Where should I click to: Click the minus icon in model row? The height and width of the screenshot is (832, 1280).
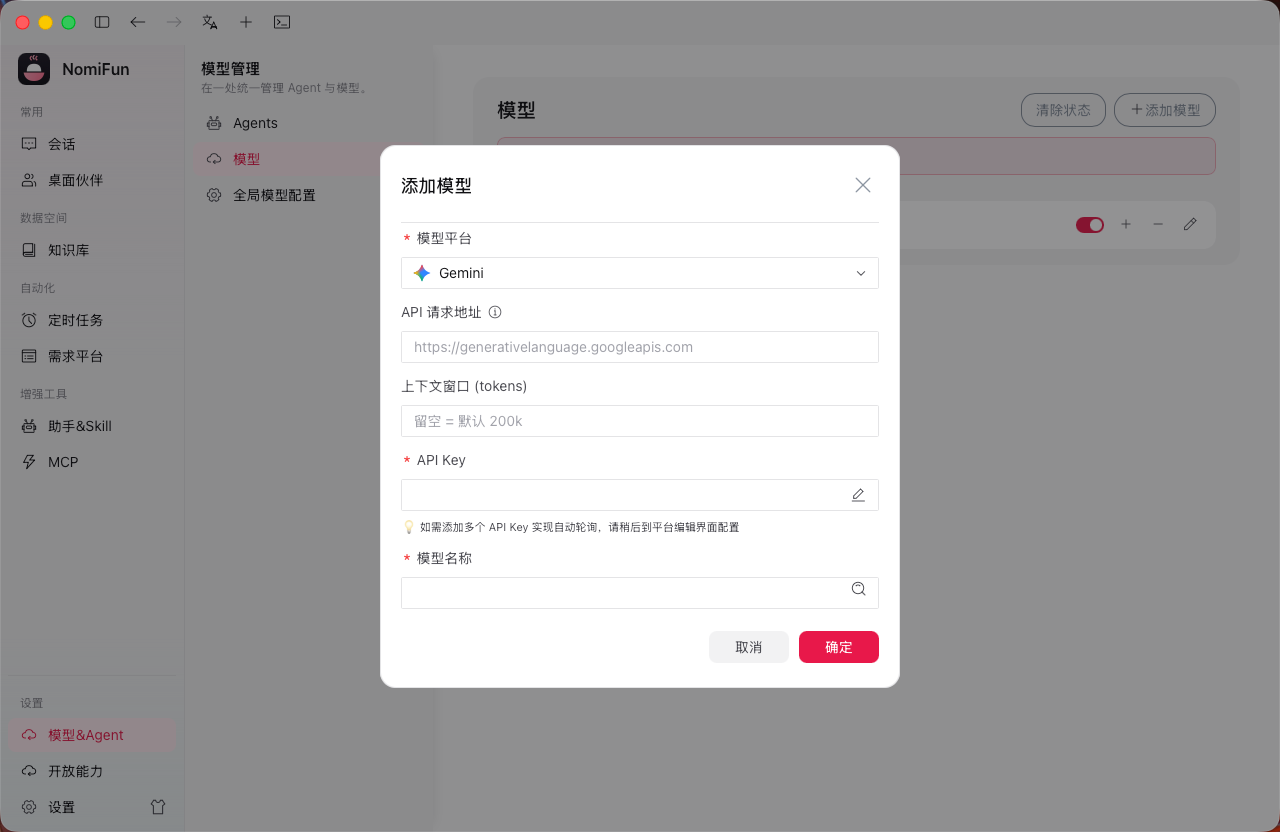click(1158, 225)
